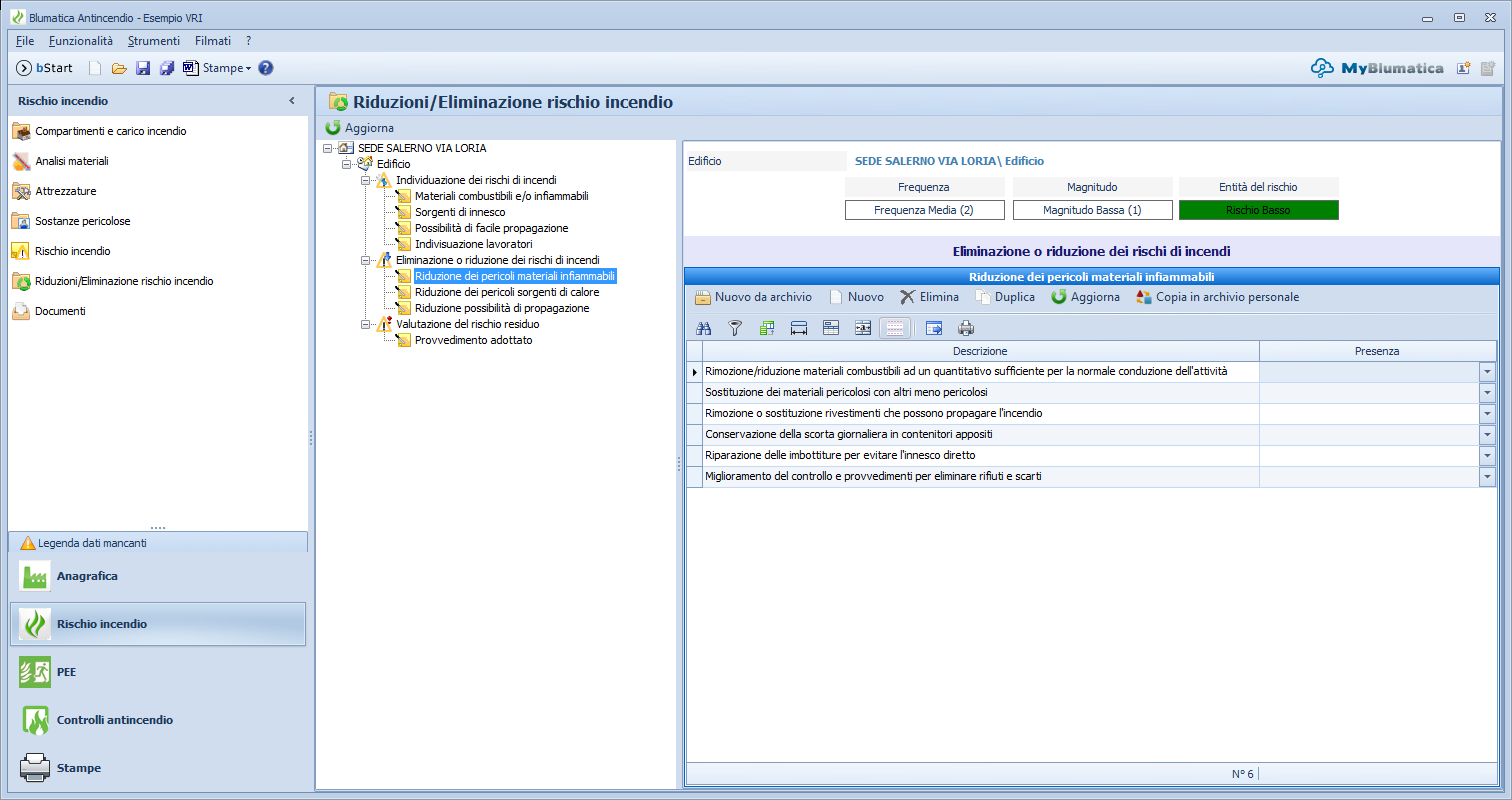Image resolution: width=1512 pixels, height=800 pixels.
Task: Click the blue help question mark icon
Action: pos(266,68)
